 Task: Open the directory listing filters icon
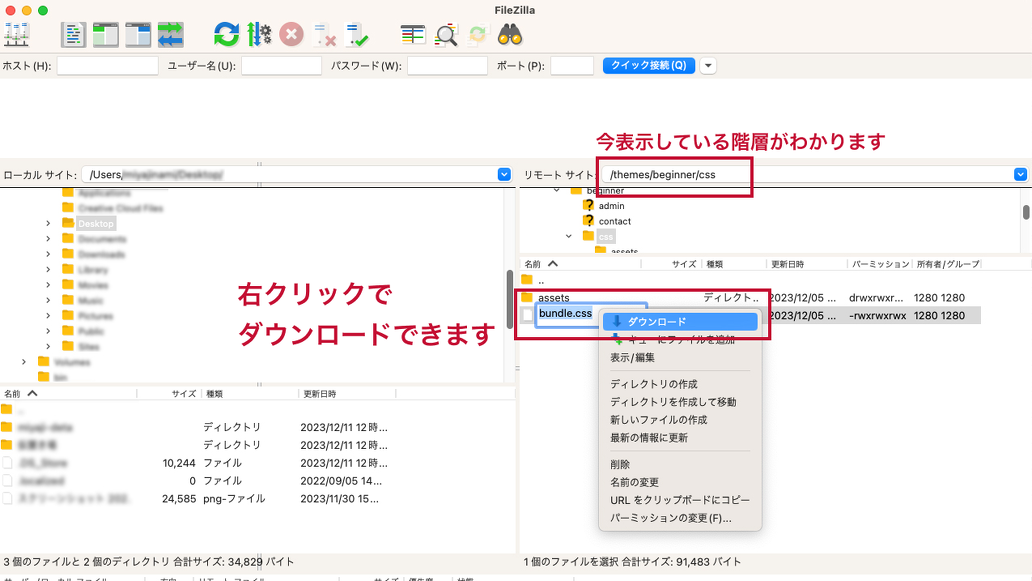413,34
